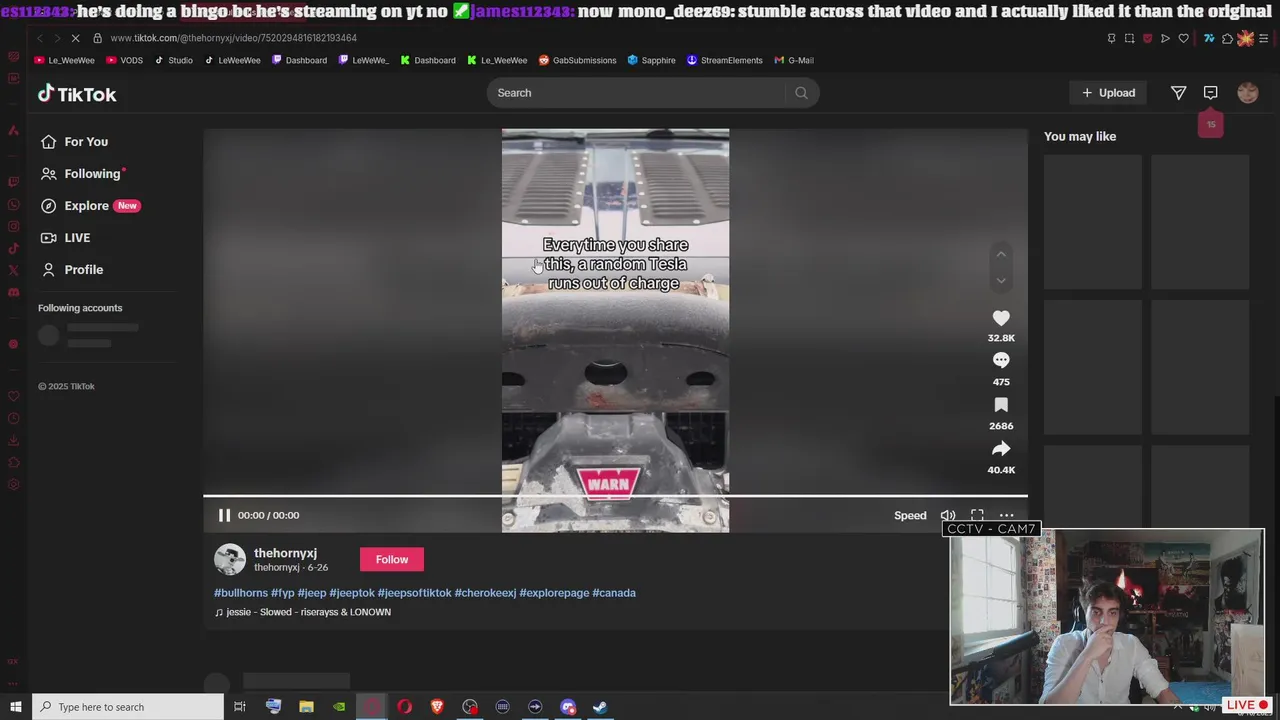1280x720 pixels.
Task: Click the Windows taskbar search box
Action: click(x=128, y=707)
